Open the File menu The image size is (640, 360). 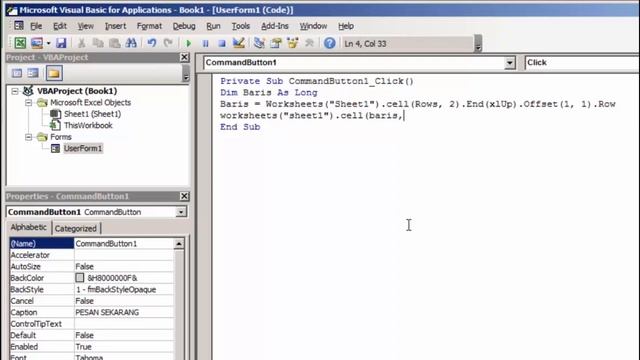coord(36,26)
